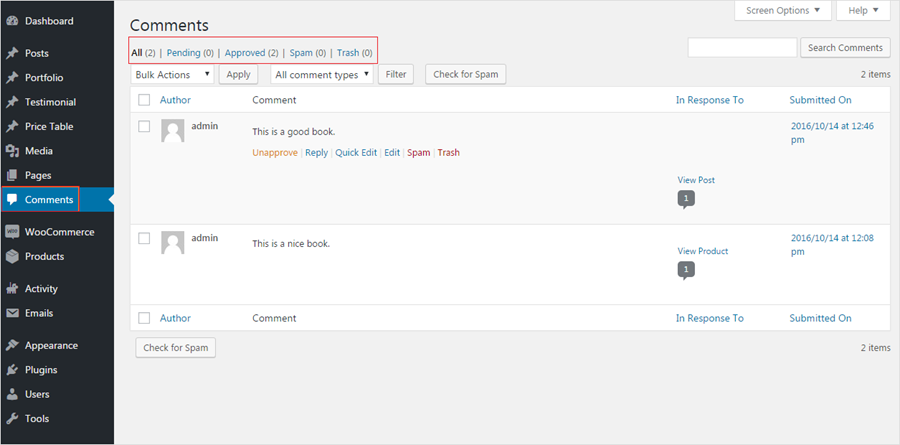Click the WooCommerce logo icon

pos(11,232)
